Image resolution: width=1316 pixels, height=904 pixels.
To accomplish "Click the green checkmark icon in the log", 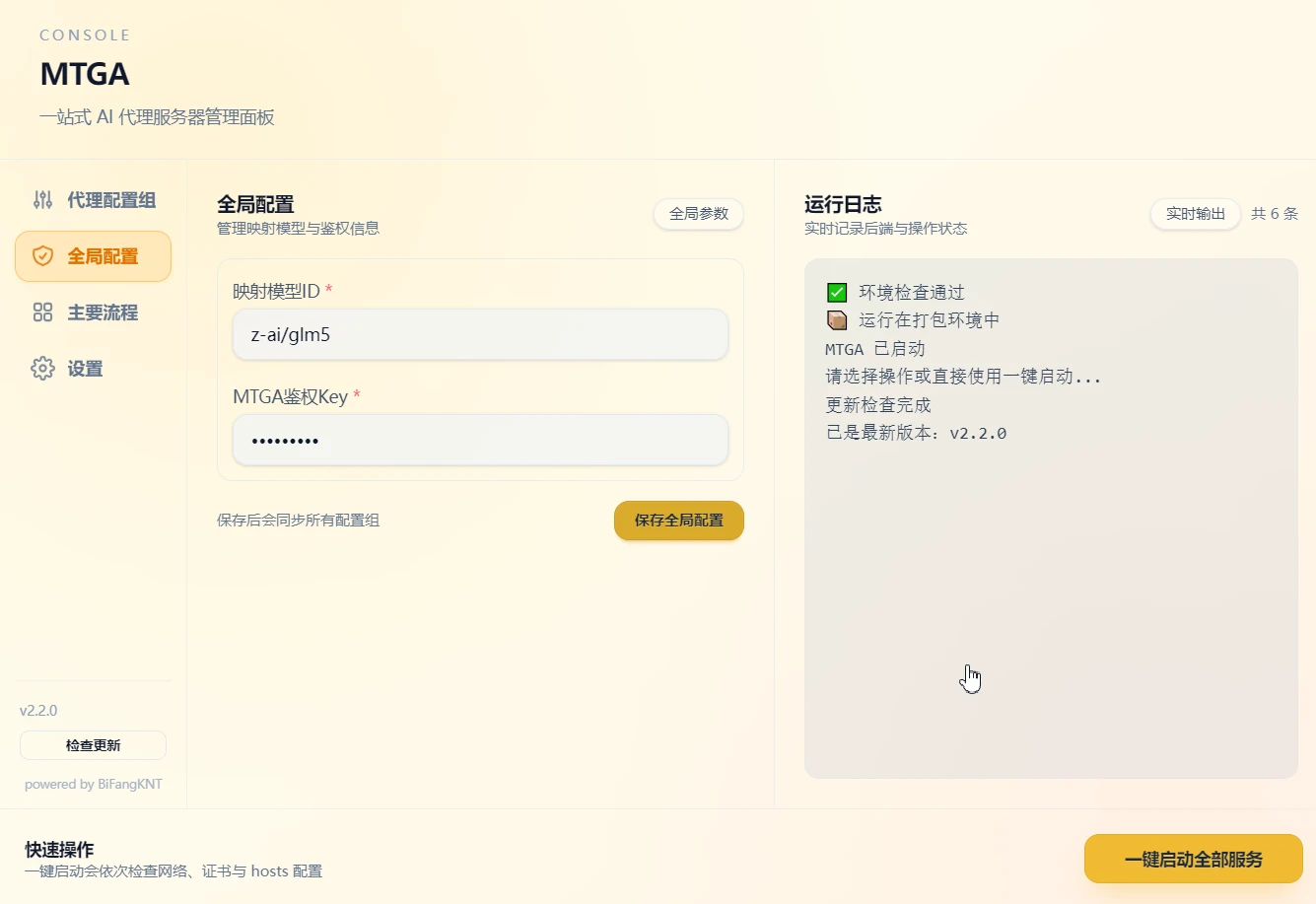I will 837,293.
